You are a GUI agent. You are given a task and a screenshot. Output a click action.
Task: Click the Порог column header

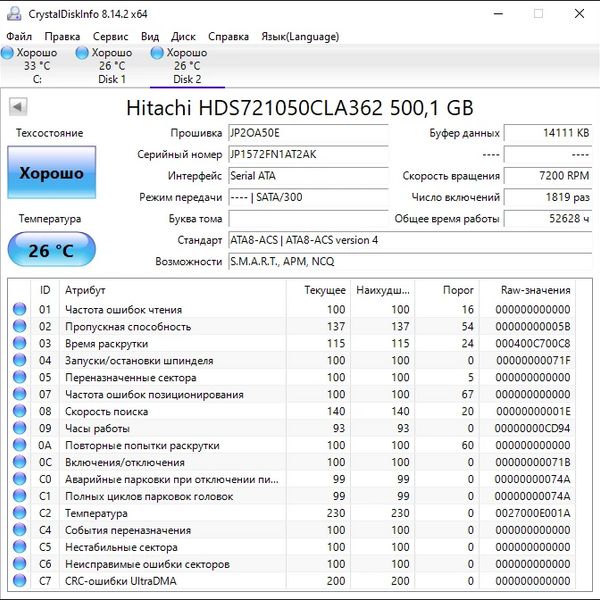[447, 290]
